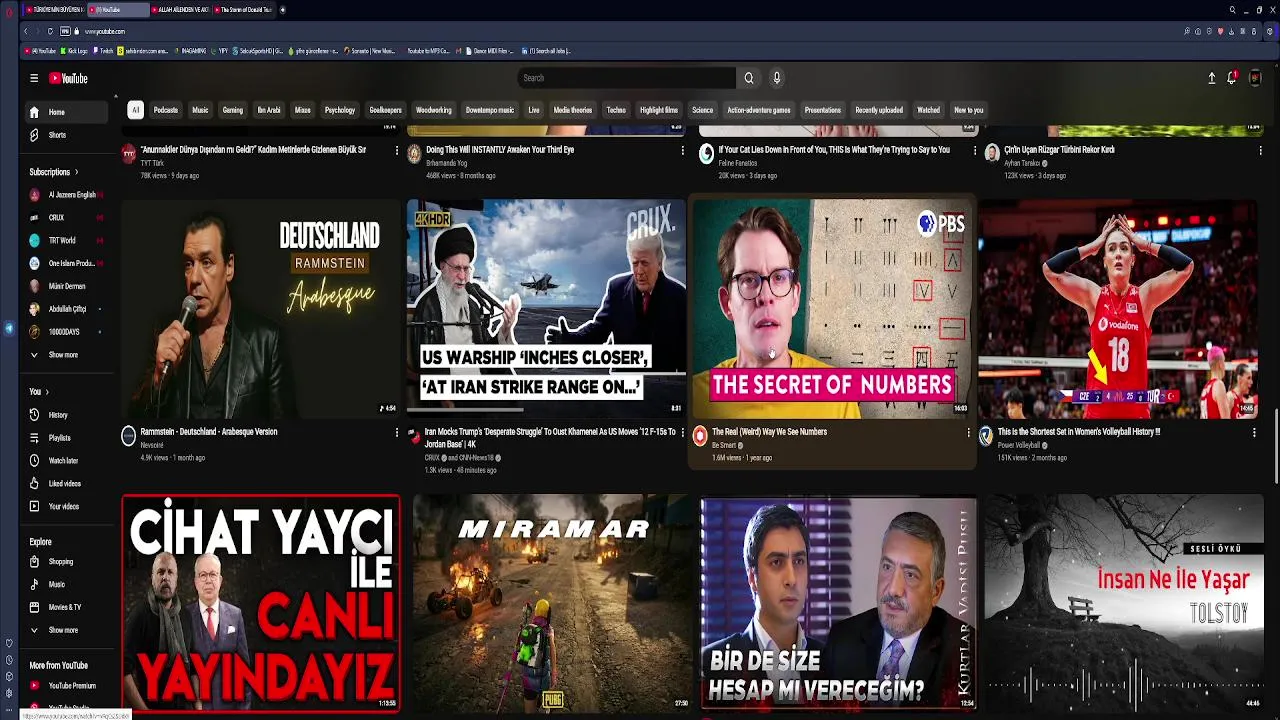The width and height of the screenshot is (1280, 720).
Task: Select the Woodworking filter chip
Action: click(434, 110)
